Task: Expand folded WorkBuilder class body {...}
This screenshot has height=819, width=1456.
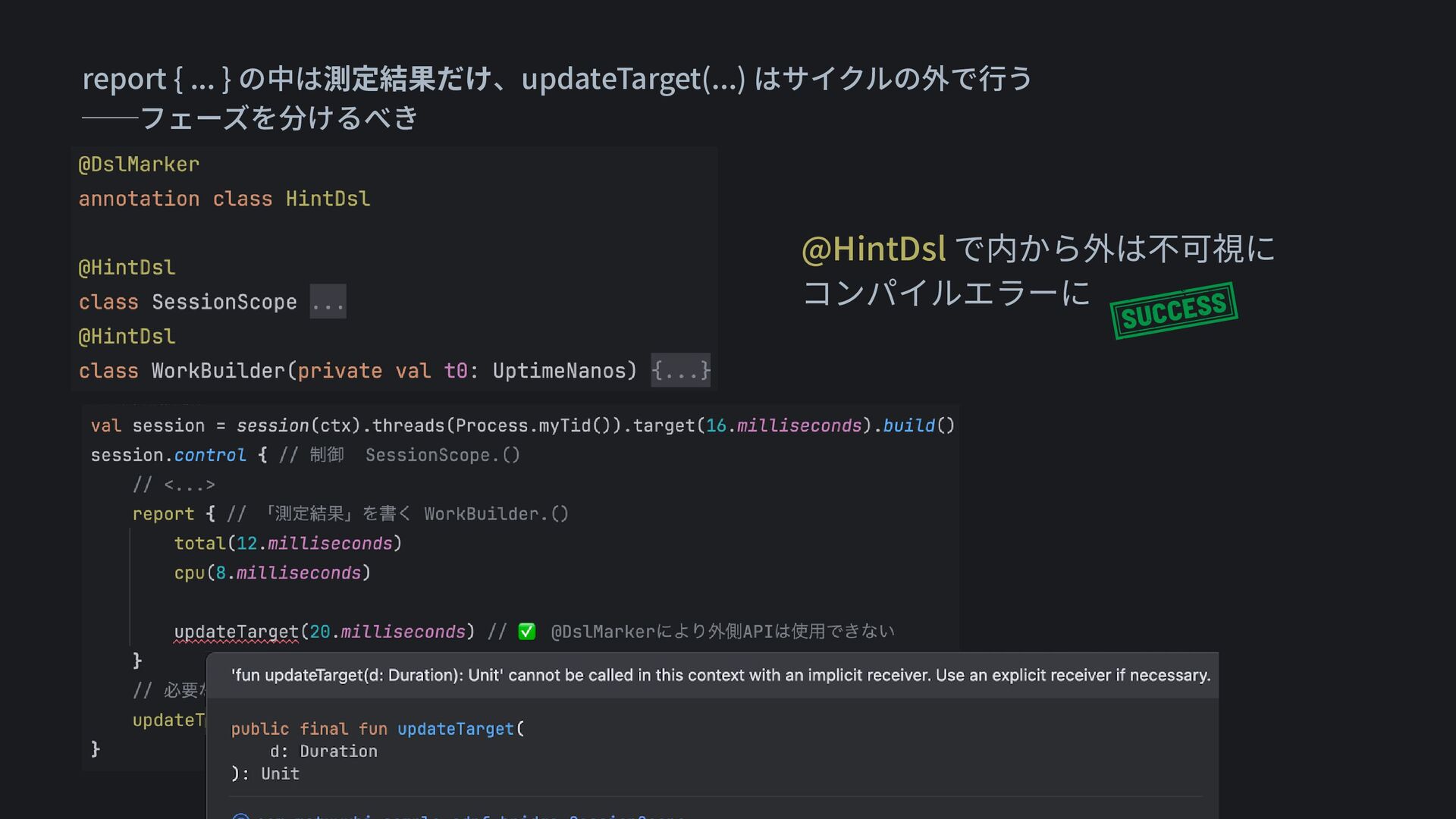Action: pyautogui.click(x=680, y=371)
